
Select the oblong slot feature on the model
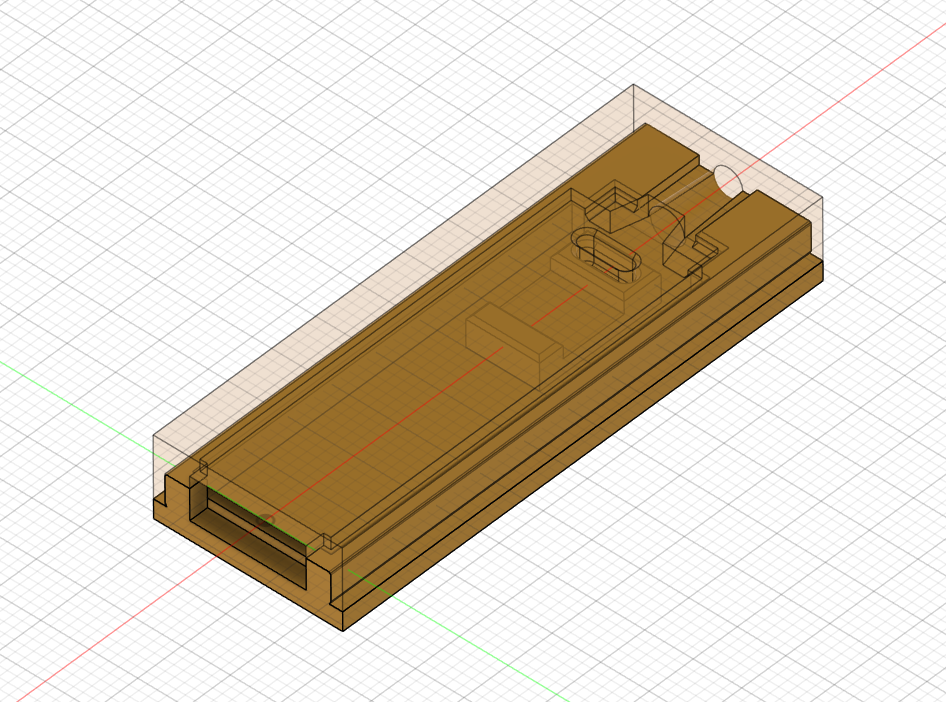(606, 256)
